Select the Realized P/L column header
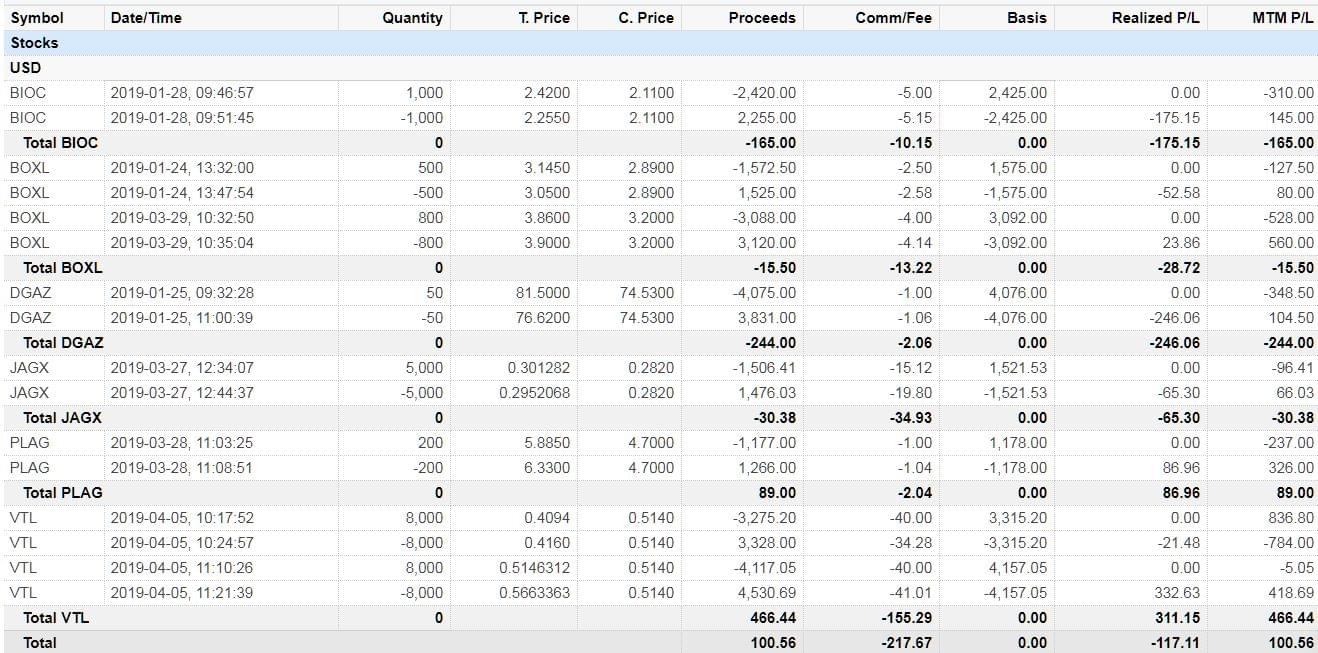1318x653 pixels. click(x=1155, y=18)
